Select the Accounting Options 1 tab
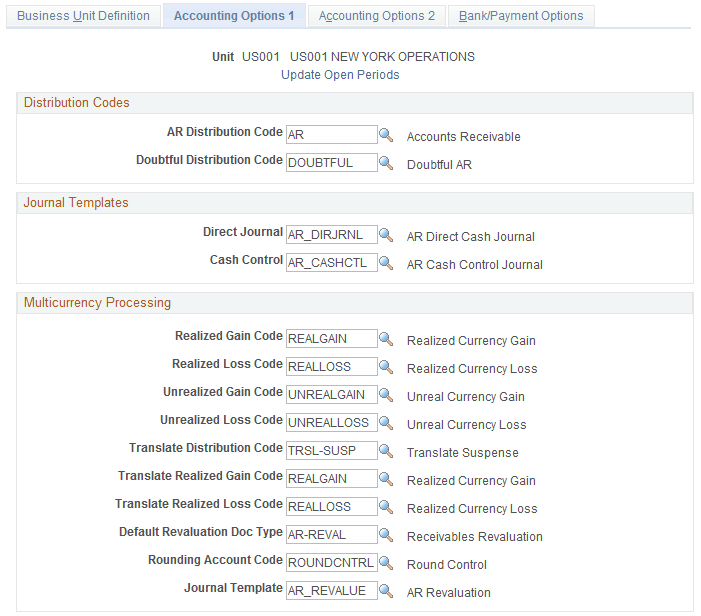 coord(234,16)
